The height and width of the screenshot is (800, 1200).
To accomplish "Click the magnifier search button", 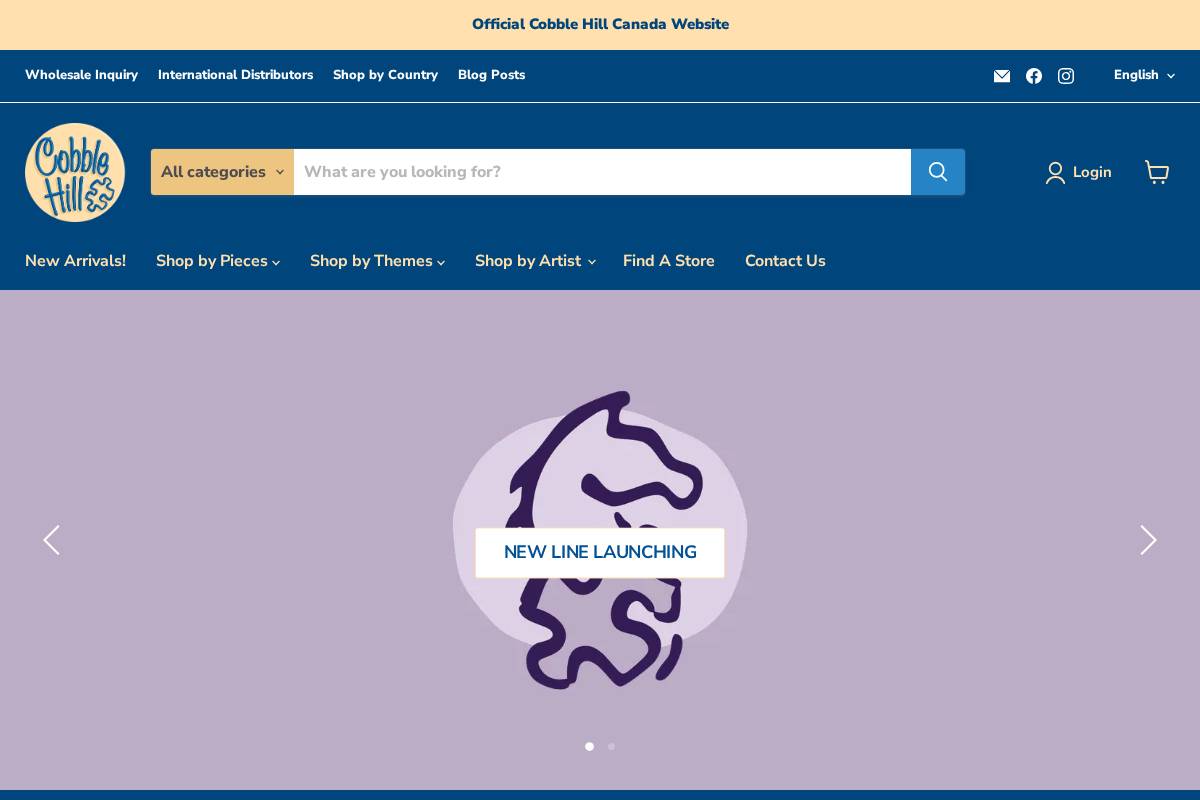I will 938,172.
